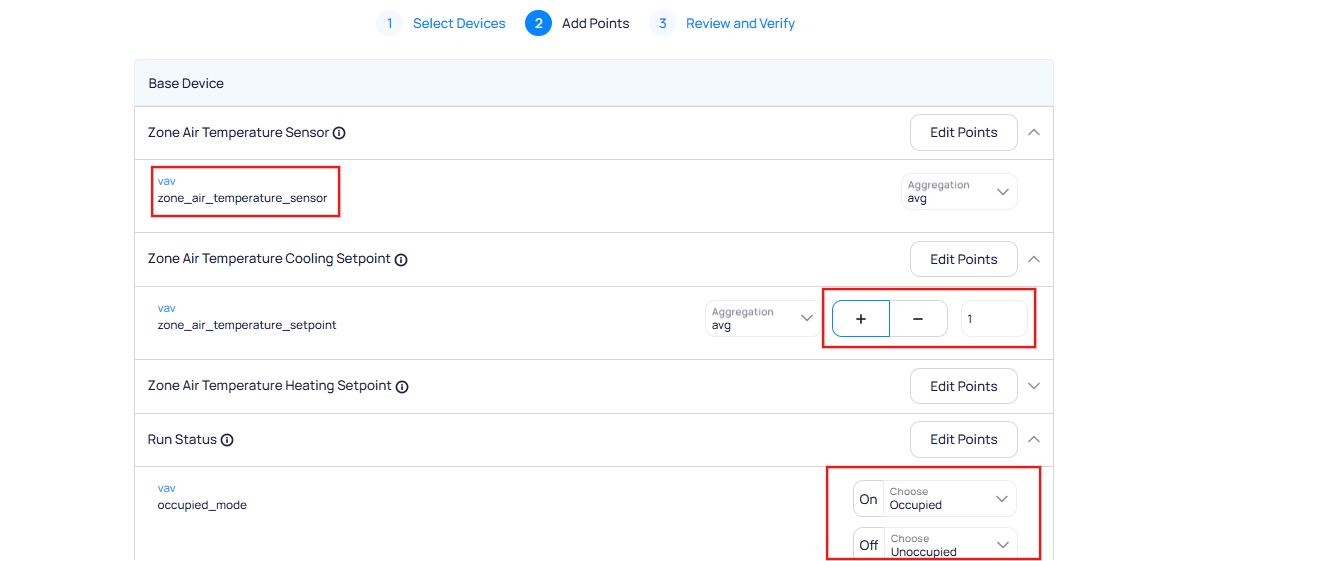Open Aggregation dropdown for temperature sensor
Viewport: 1338px width, 561px height.
(958, 192)
